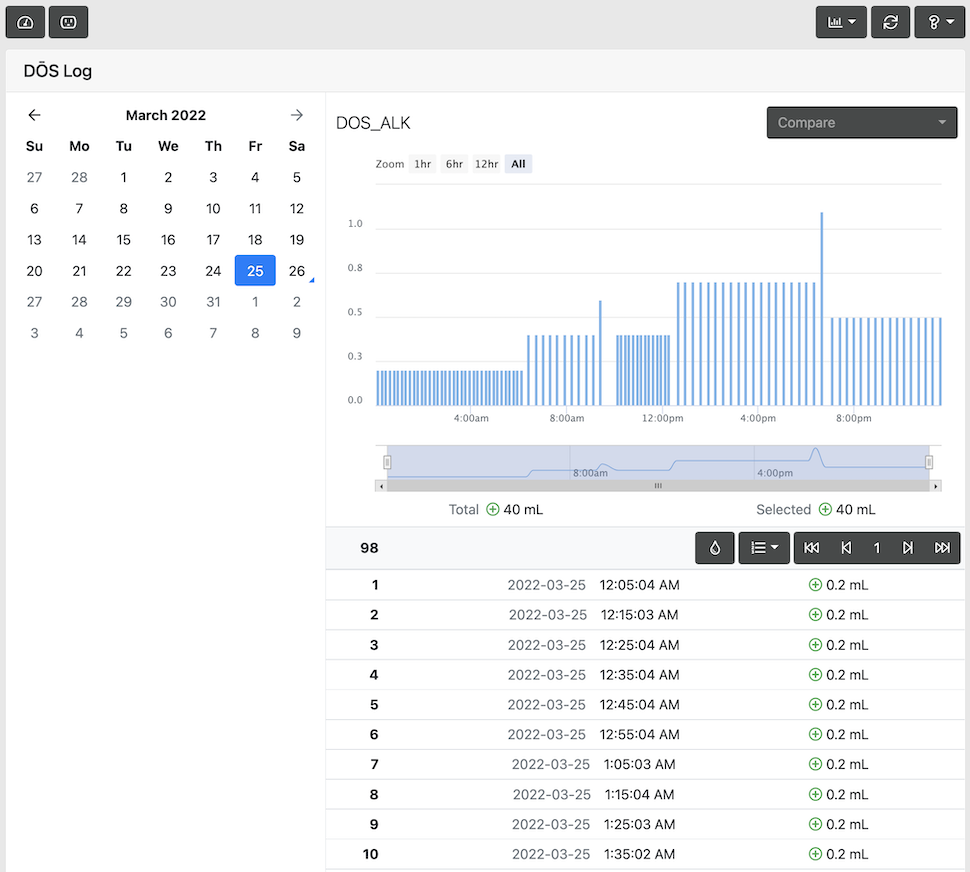
Task: Set chart zoom to 6hr
Action: pyautogui.click(x=454, y=164)
